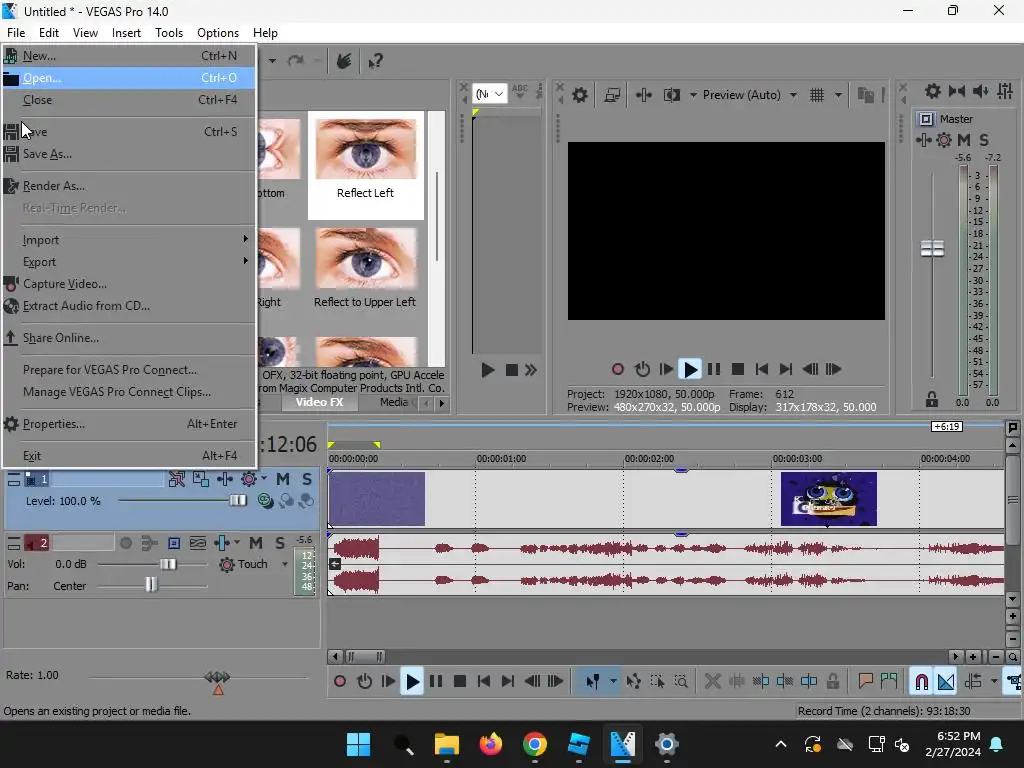Toggle downmix output icon in Master panel
This screenshot has height=768, width=1024.
pos(957,91)
